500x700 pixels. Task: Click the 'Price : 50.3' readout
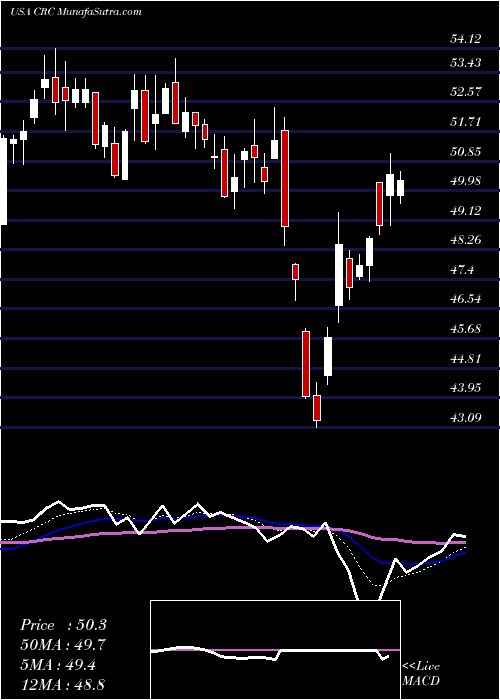63,625
